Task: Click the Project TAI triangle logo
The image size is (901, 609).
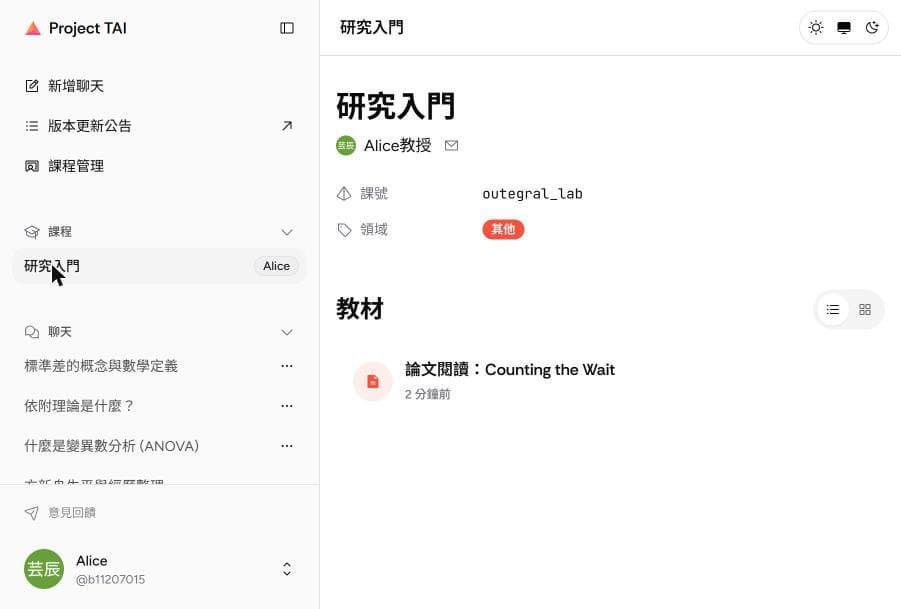Action: tap(33, 28)
